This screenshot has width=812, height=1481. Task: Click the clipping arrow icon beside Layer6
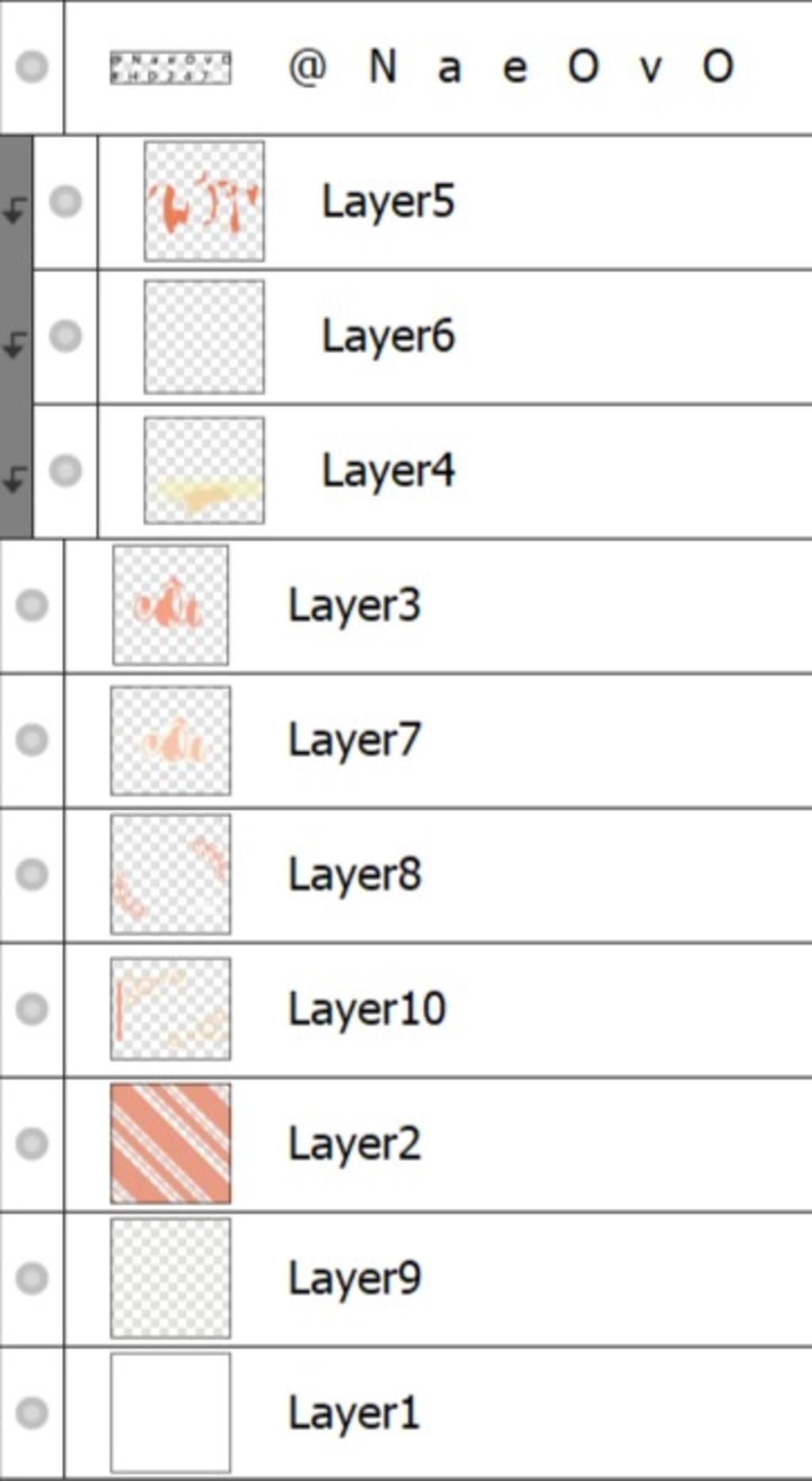(x=15, y=344)
